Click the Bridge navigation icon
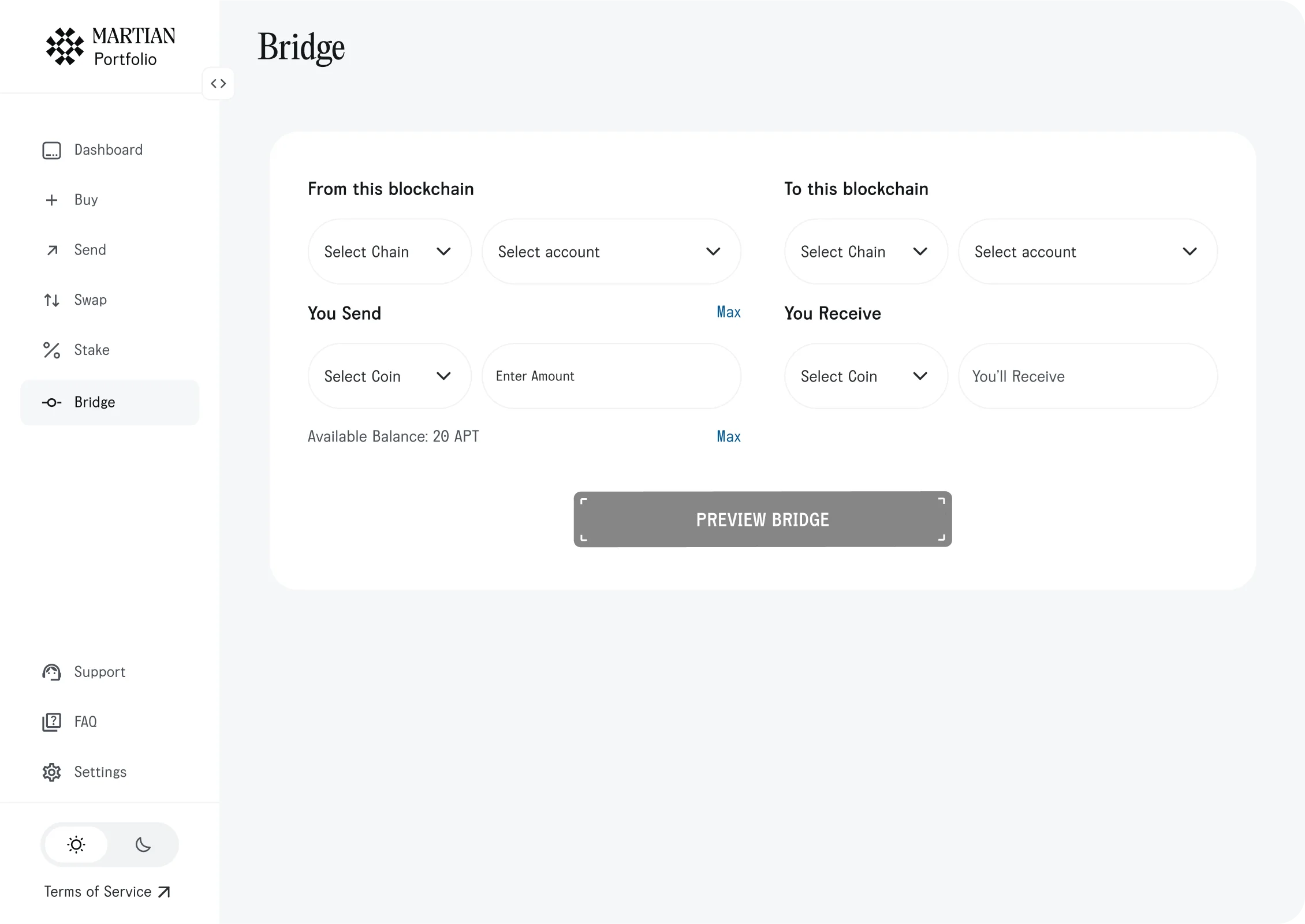This screenshot has height=924, width=1305. (x=51, y=402)
